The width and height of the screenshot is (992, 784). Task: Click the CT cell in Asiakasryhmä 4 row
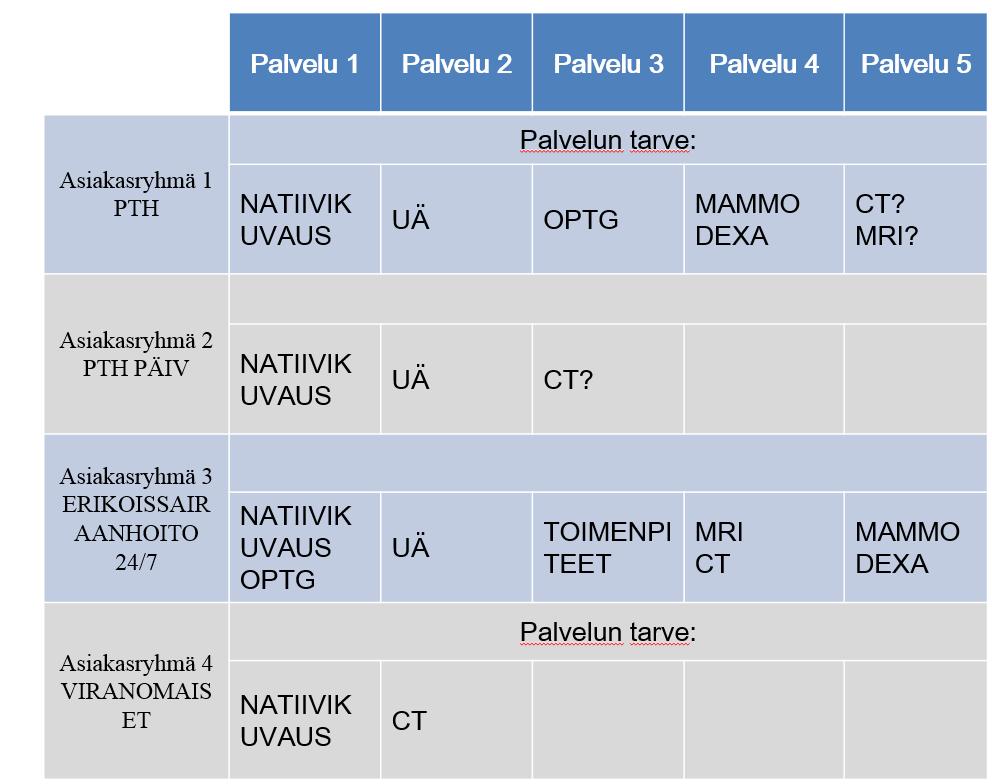point(457,720)
